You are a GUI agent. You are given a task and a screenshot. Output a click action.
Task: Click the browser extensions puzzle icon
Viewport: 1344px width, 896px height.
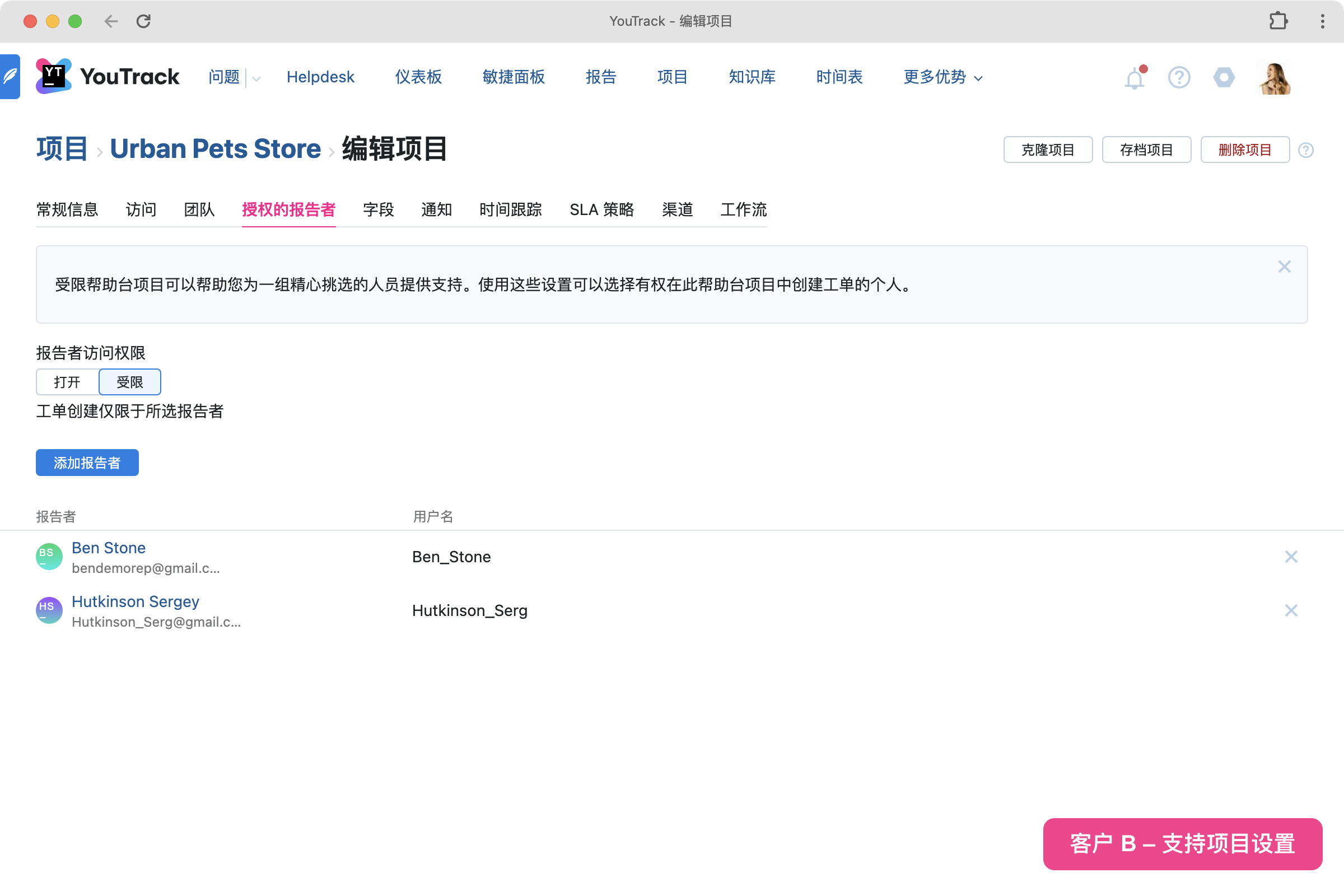point(1278,21)
